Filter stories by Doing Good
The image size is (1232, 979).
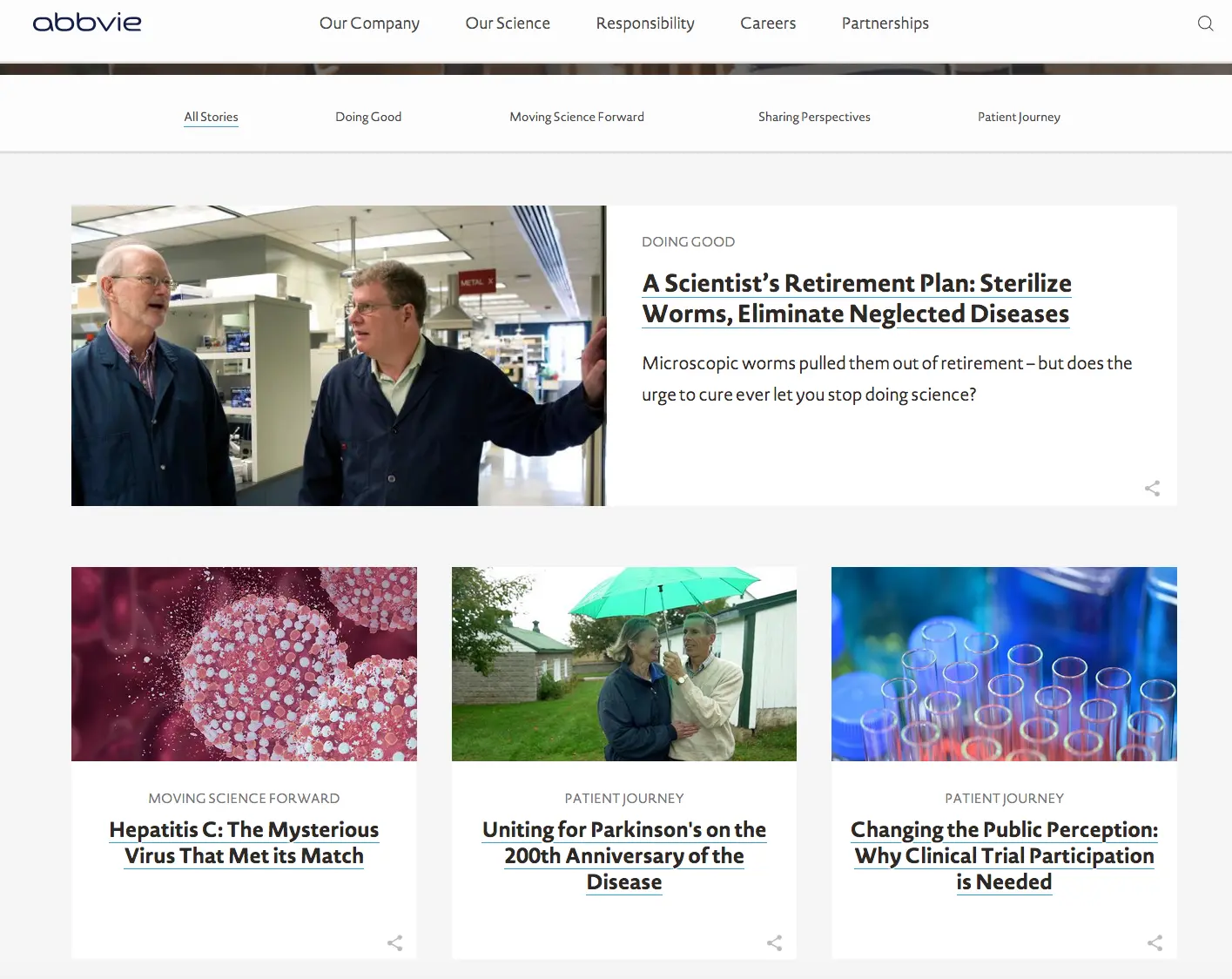368,117
